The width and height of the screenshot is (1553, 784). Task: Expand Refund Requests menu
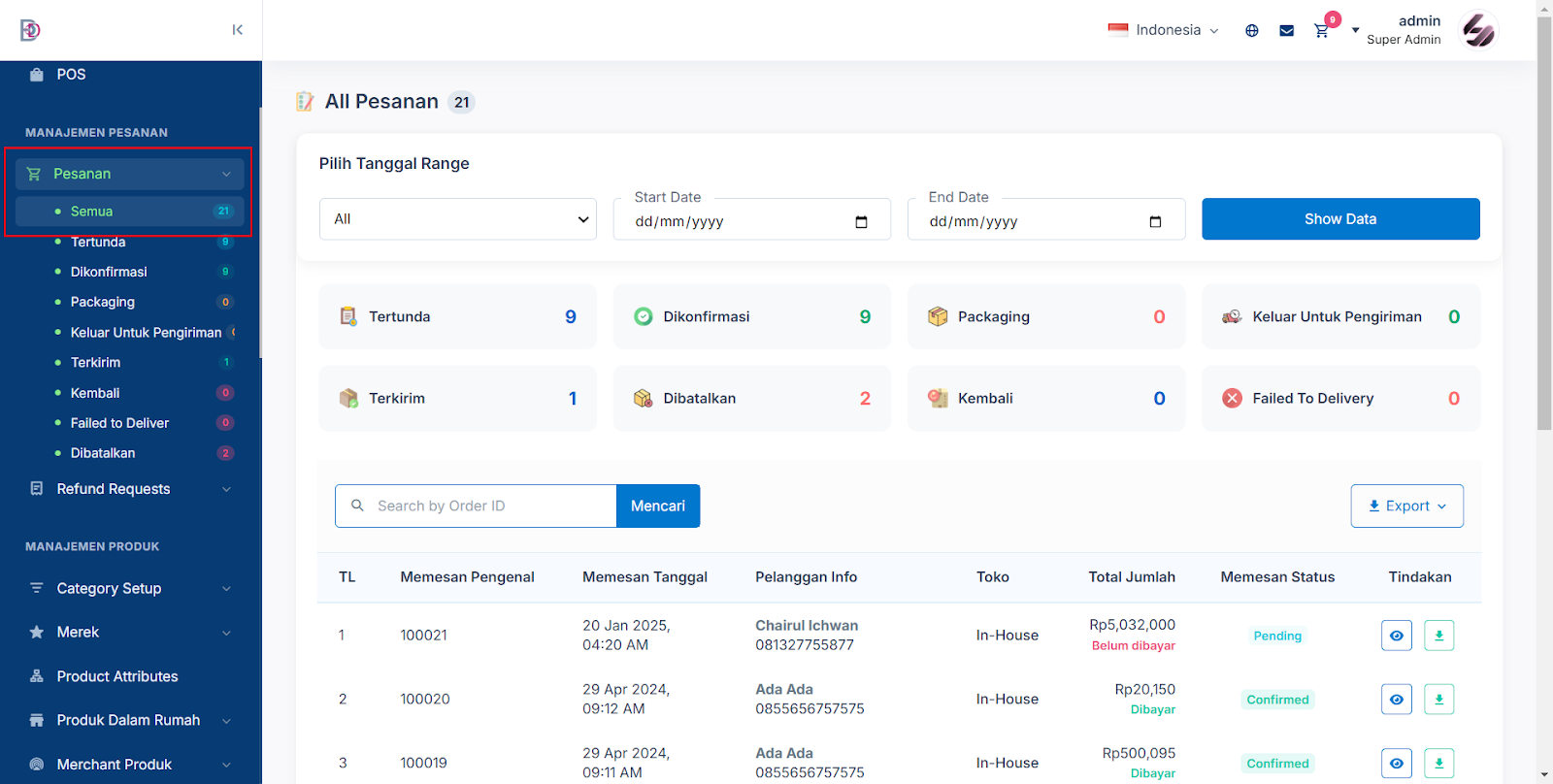(130, 489)
